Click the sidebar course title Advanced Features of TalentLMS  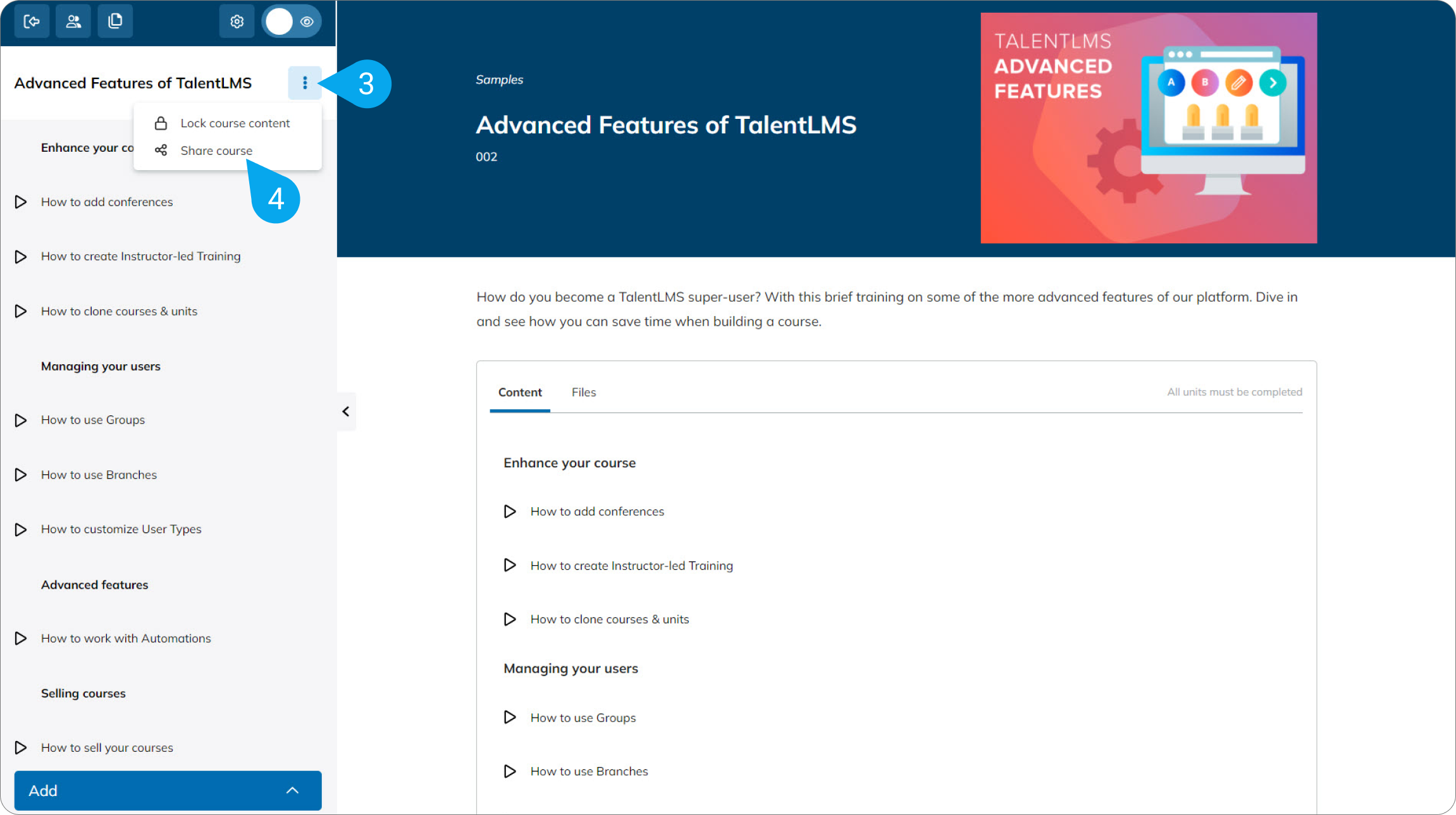point(133,83)
